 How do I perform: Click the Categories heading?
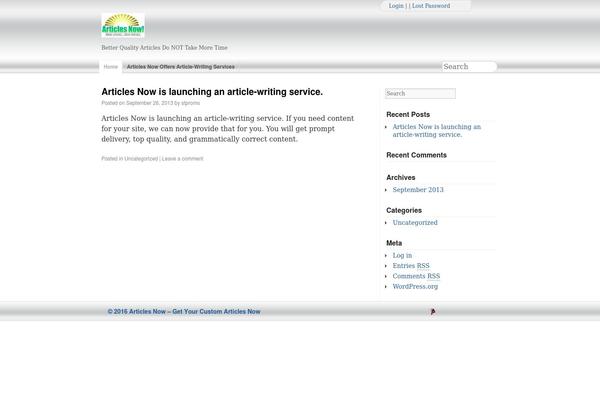[404, 211]
